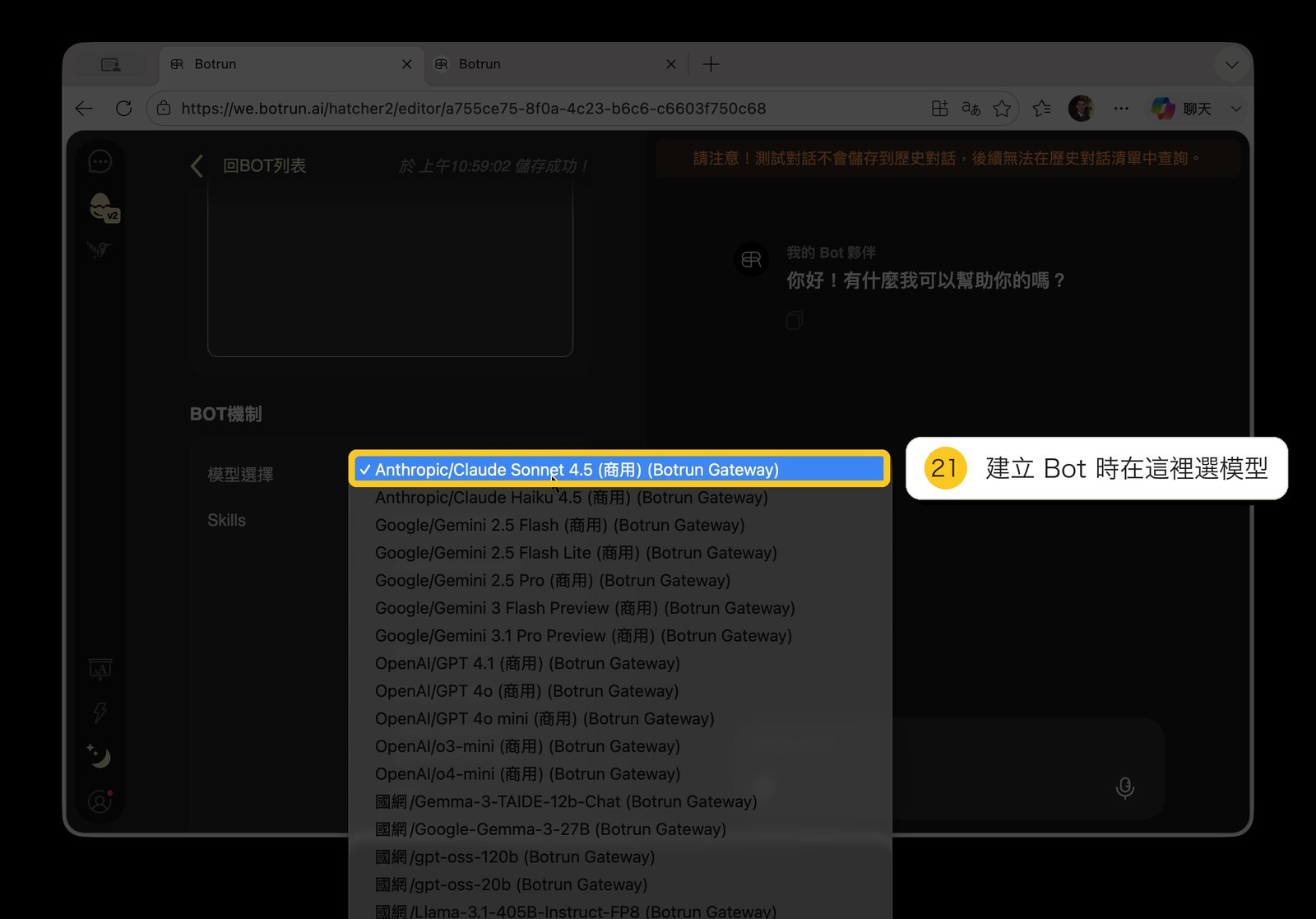
Task: Open the presentation board sidebar icon
Action: tap(100, 669)
